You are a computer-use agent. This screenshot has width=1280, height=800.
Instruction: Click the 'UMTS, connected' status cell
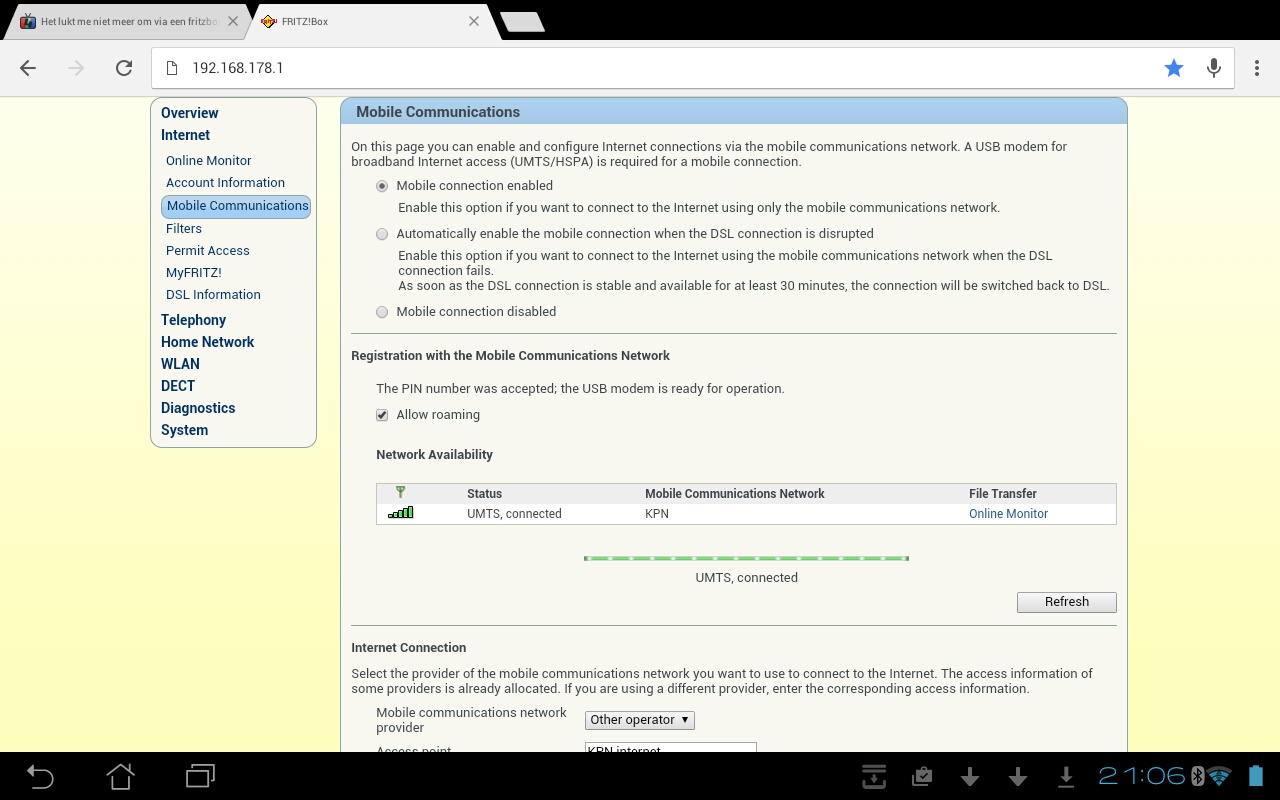pos(514,514)
